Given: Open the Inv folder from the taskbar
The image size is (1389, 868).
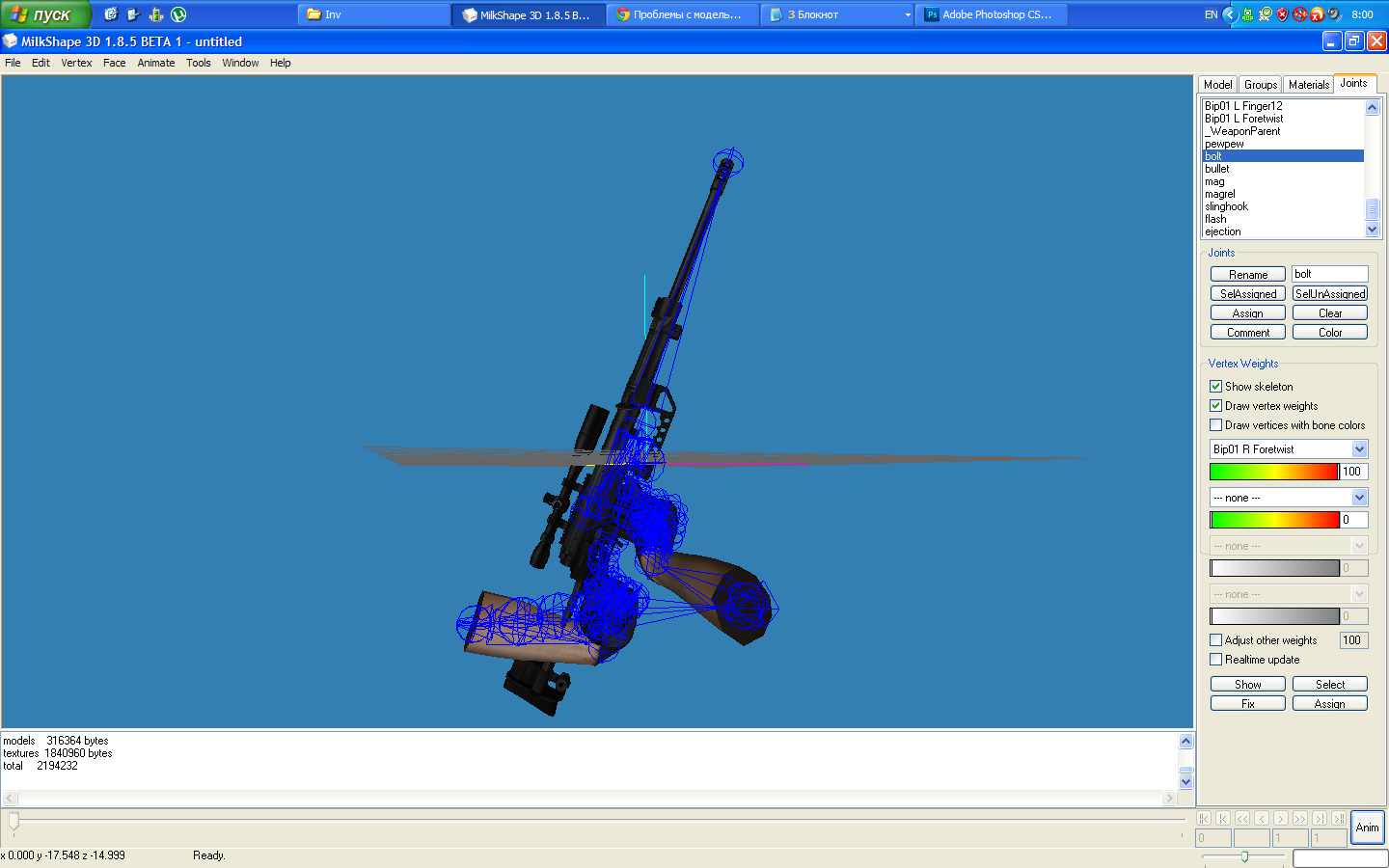Looking at the screenshot, I should tap(372, 14).
